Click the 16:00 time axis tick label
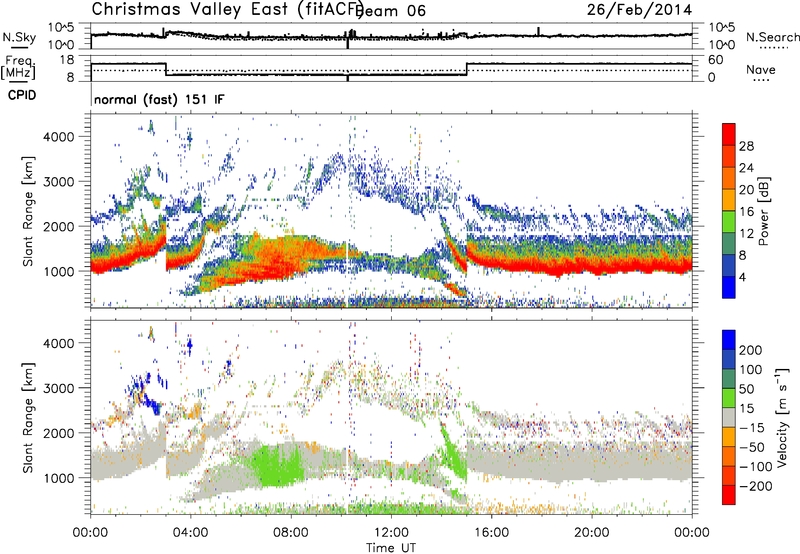Screen dimensions: 800x554 pos(491,533)
